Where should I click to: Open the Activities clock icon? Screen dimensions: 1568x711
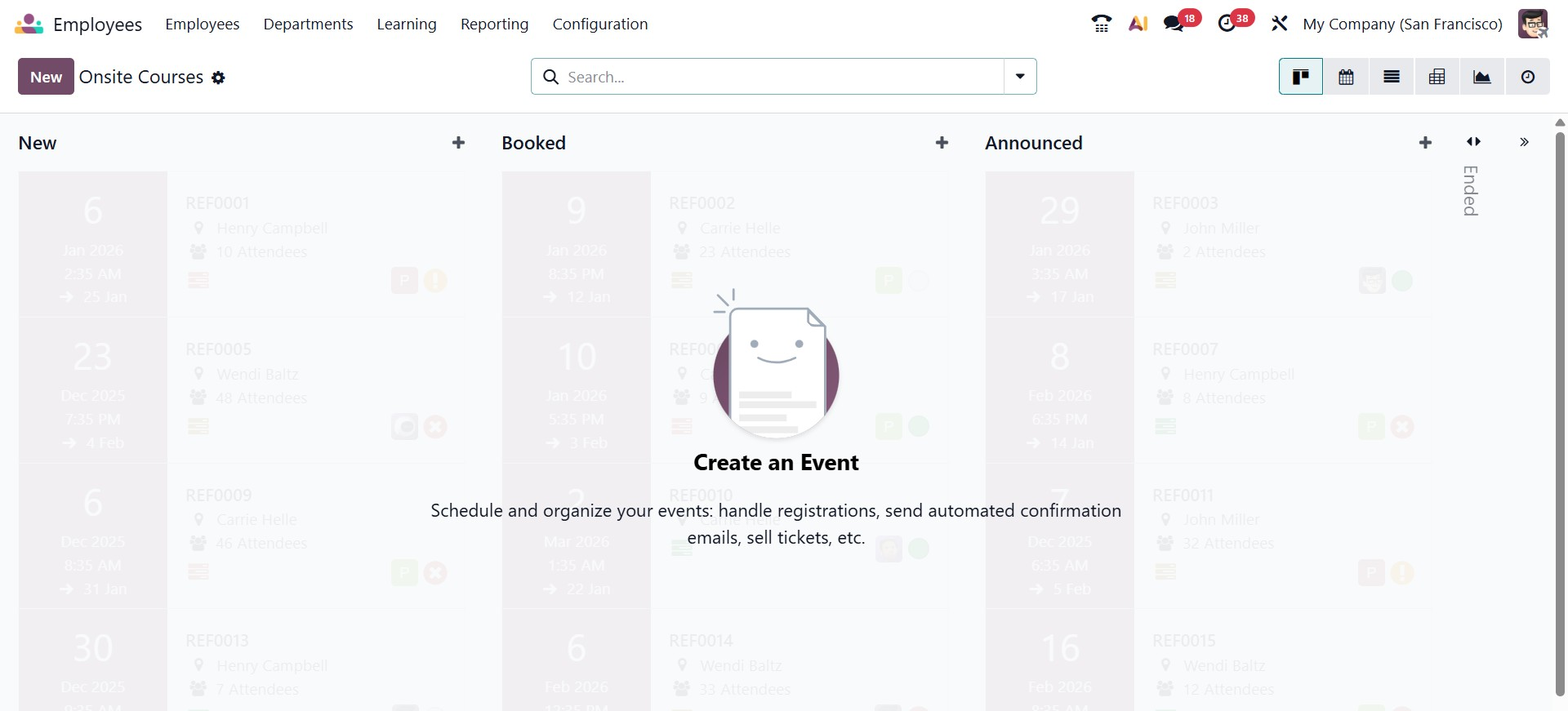click(1227, 24)
